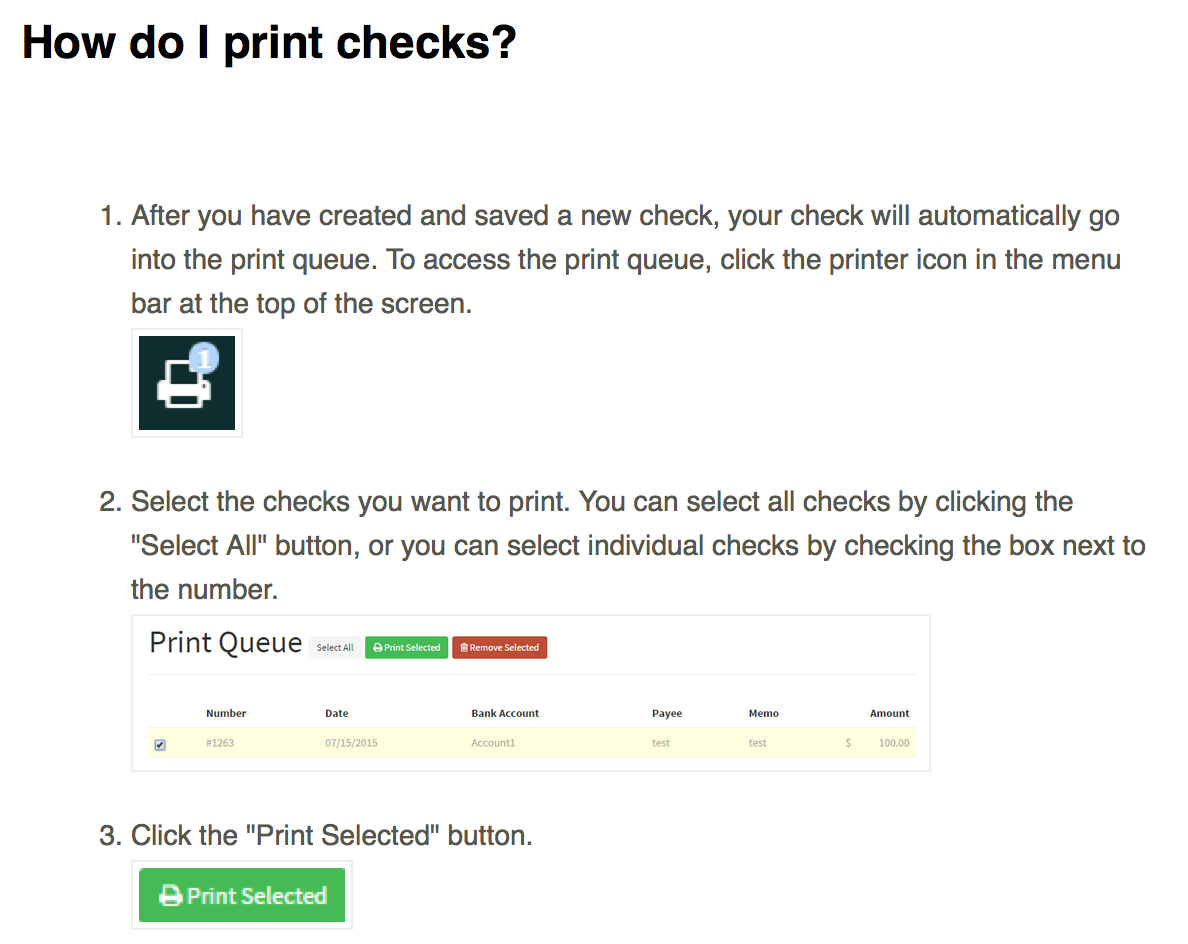Viewport: 1188px width, 944px height.
Task: Uncheck the checkbox for check #1263
Action: pos(161,744)
